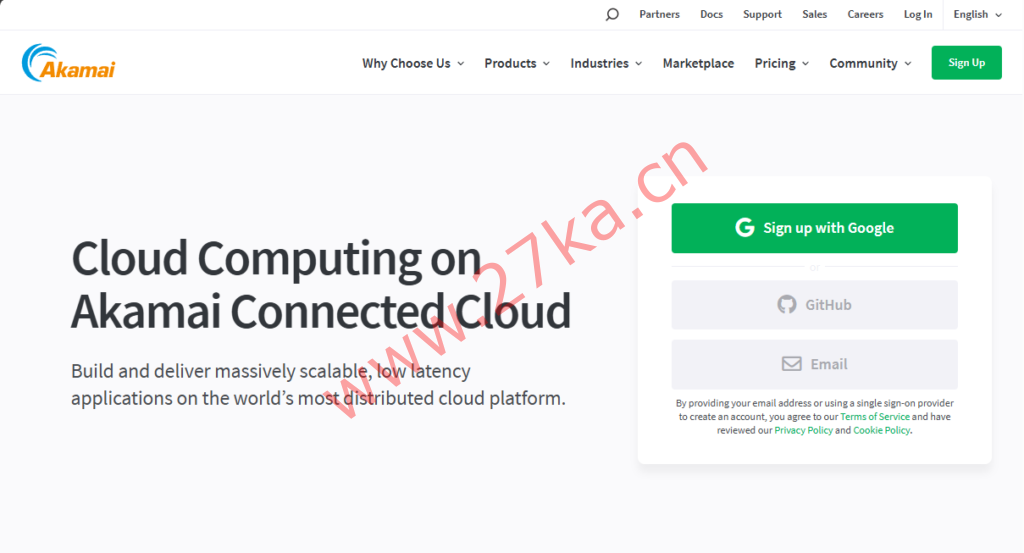The width and height of the screenshot is (1024, 553).
Task: Expand the Community menu
Action: click(871, 63)
